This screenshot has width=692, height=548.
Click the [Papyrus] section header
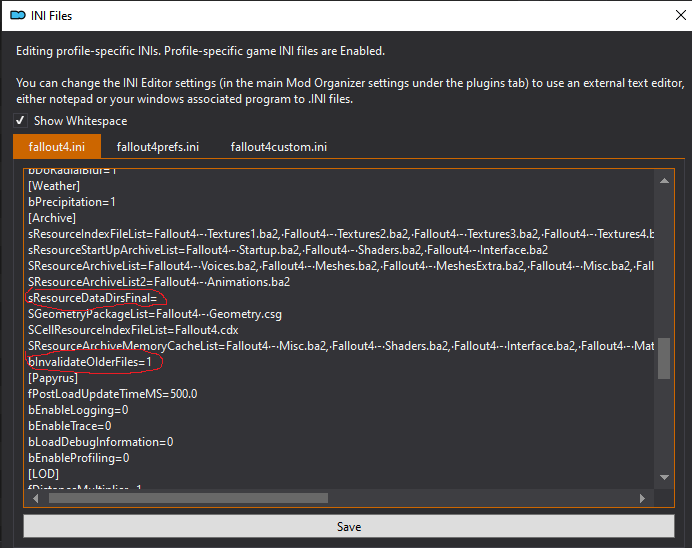[x=53, y=378]
